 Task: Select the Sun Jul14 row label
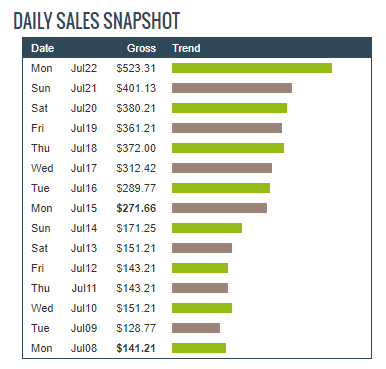click(x=64, y=228)
